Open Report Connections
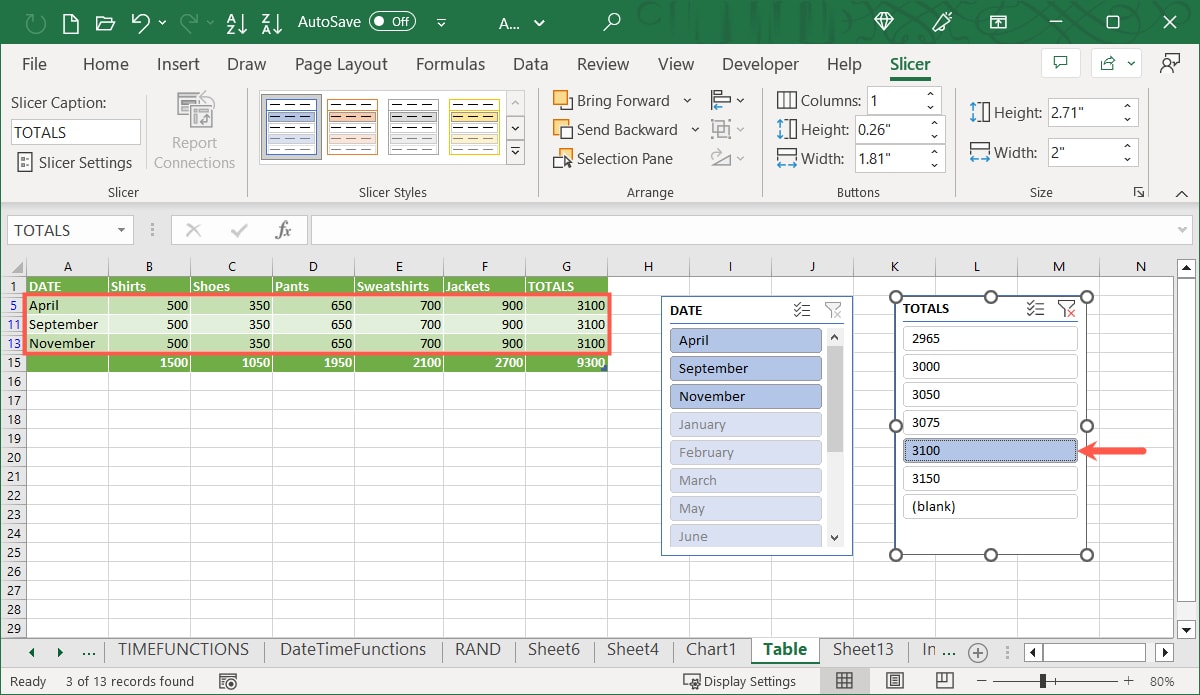The height and width of the screenshot is (695, 1200). (193, 127)
